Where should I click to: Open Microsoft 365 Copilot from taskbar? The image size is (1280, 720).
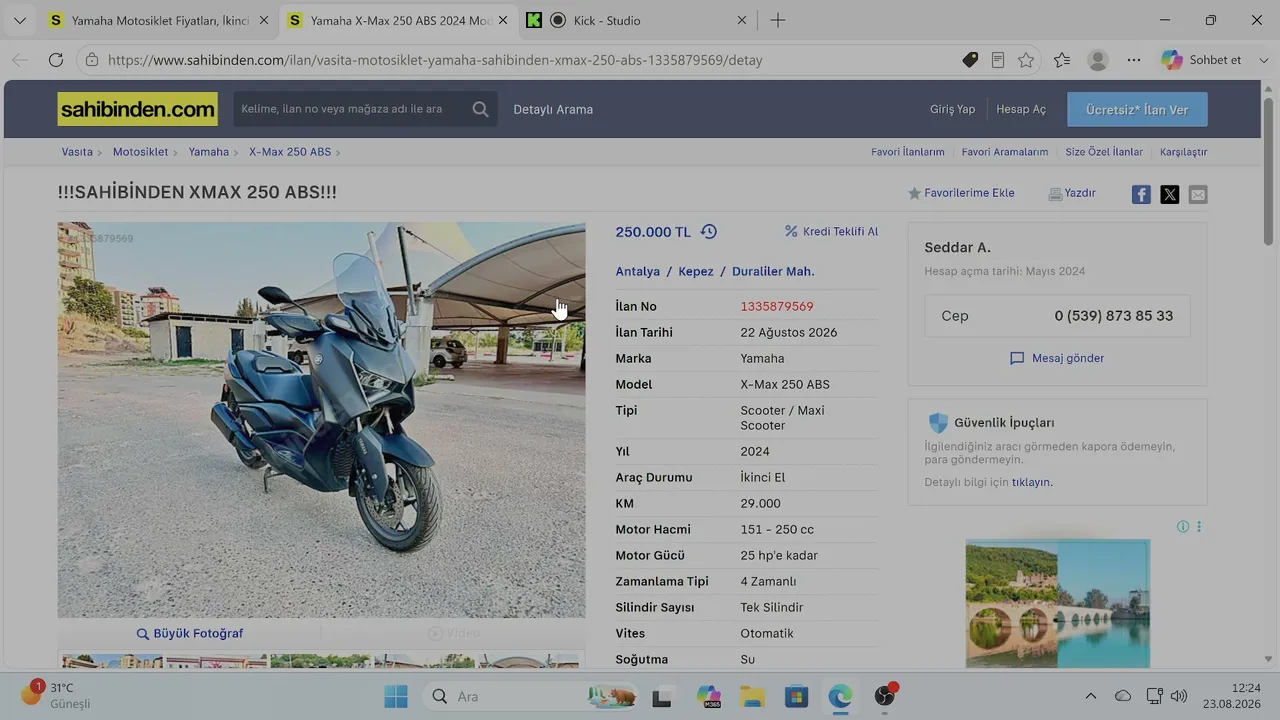[x=709, y=696]
